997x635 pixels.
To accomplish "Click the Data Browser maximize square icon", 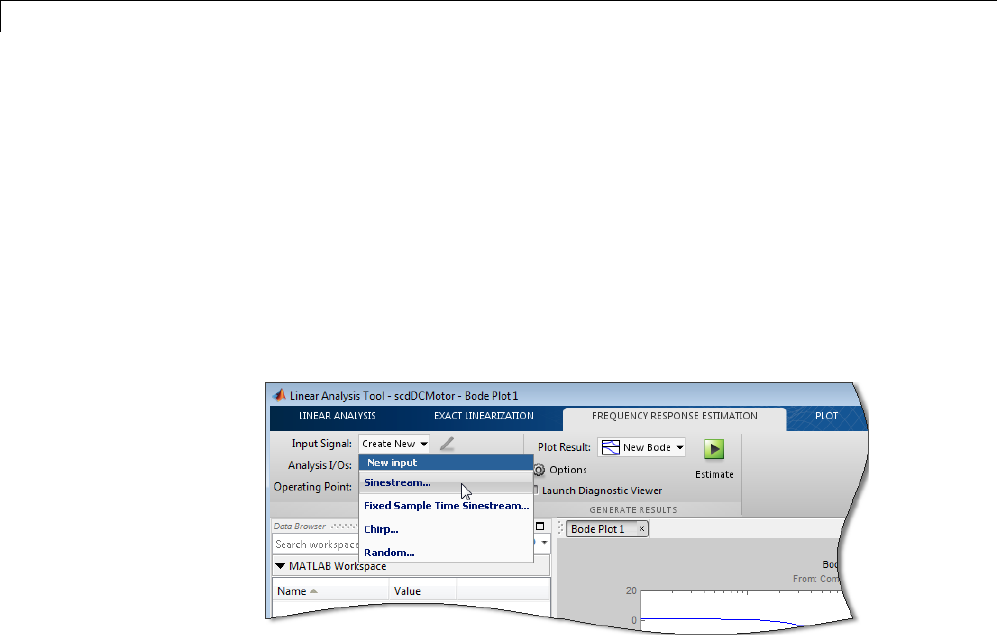I will click(540, 526).
